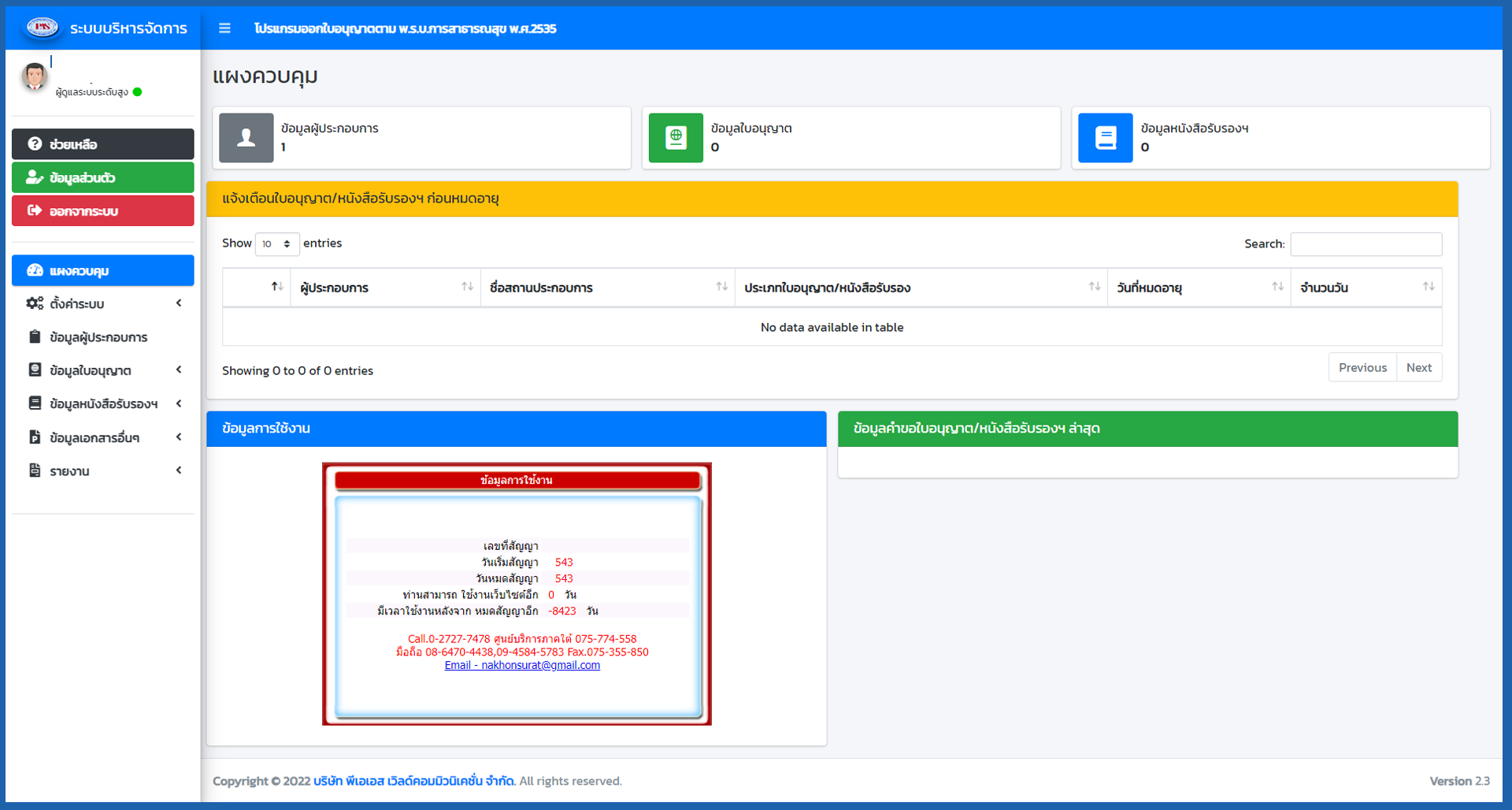Expand ข้อมูลใบอนุญาต sidebar menu
The height and width of the screenshot is (810, 1512).
click(103, 370)
